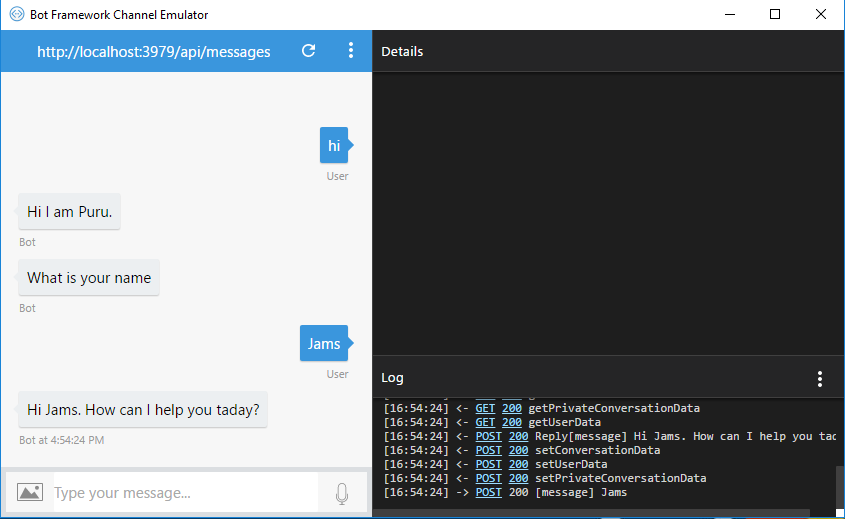The width and height of the screenshot is (845, 519).
Task: Open 200 link on setUserData log row
Action: tap(518, 464)
